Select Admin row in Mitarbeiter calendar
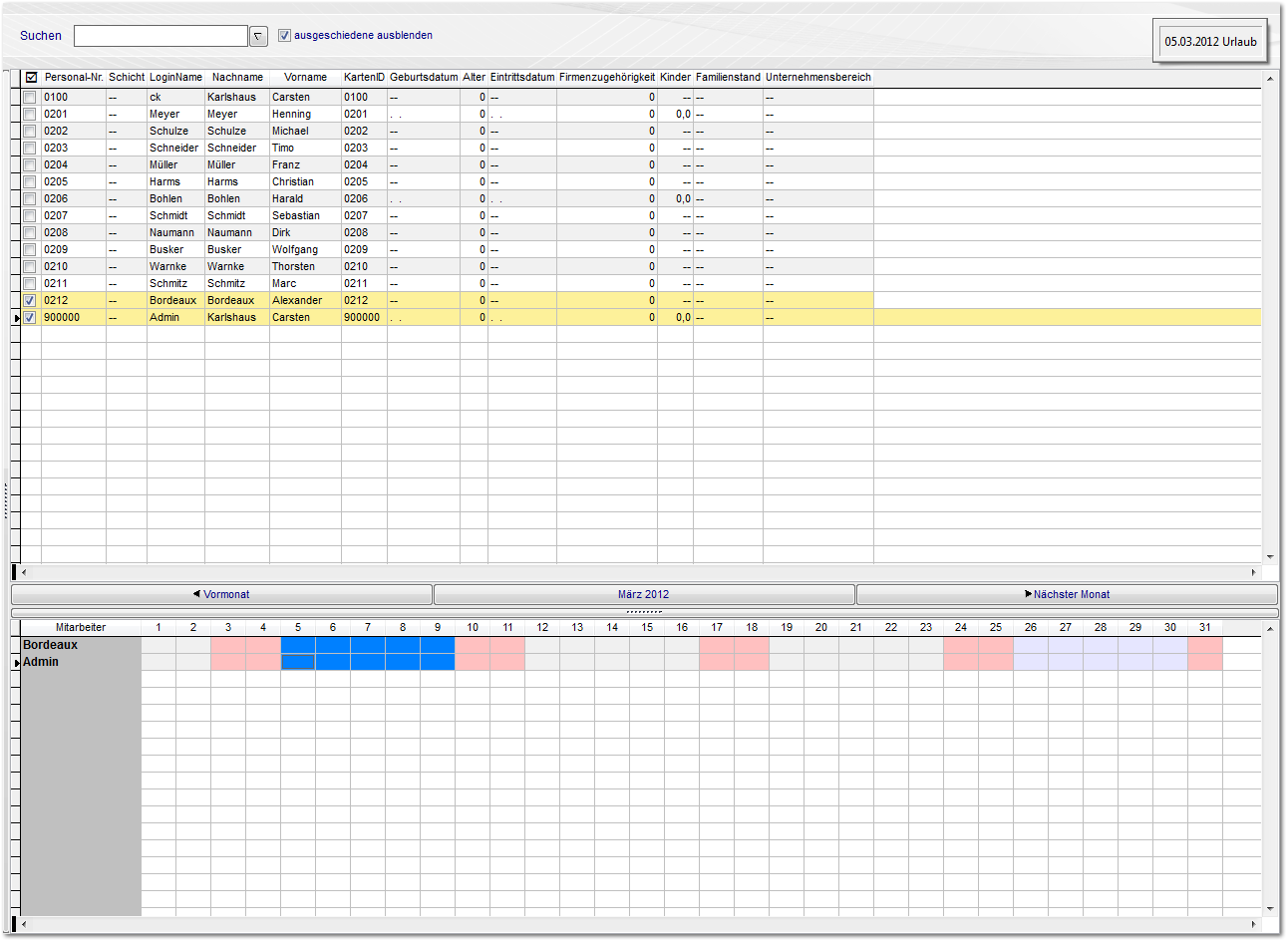 pos(81,662)
